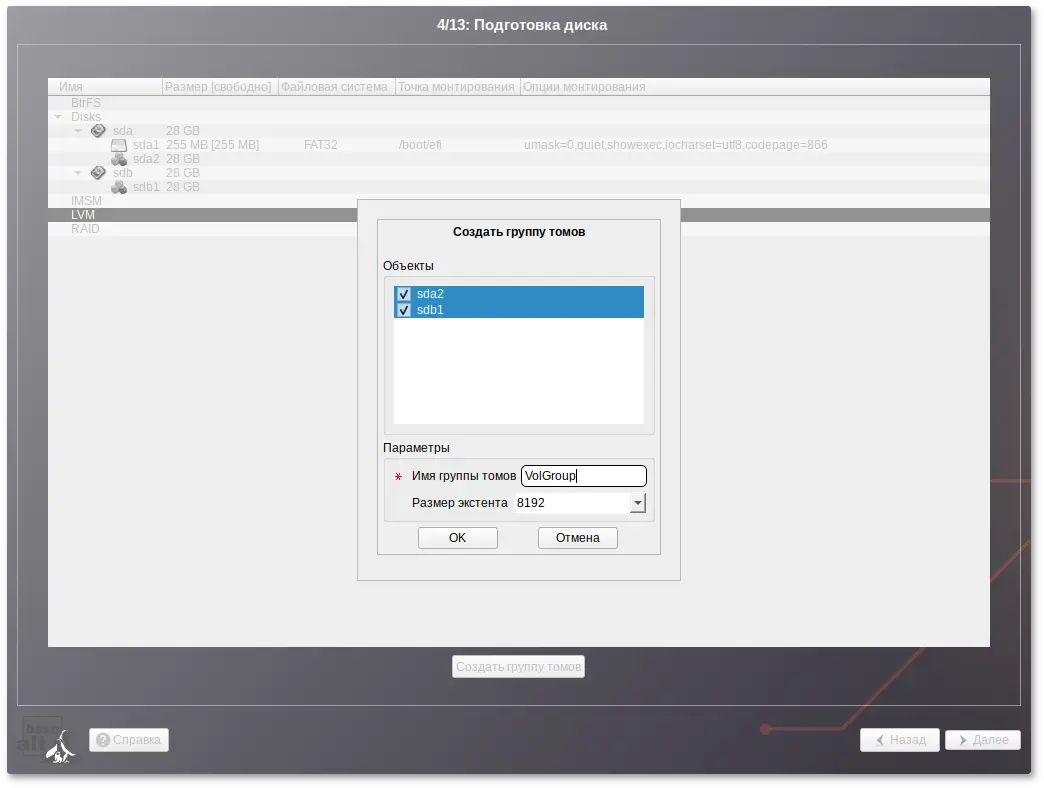This screenshot has height=788, width=1044.
Task: Click the Файловая система column header
Action: click(336, 87)
